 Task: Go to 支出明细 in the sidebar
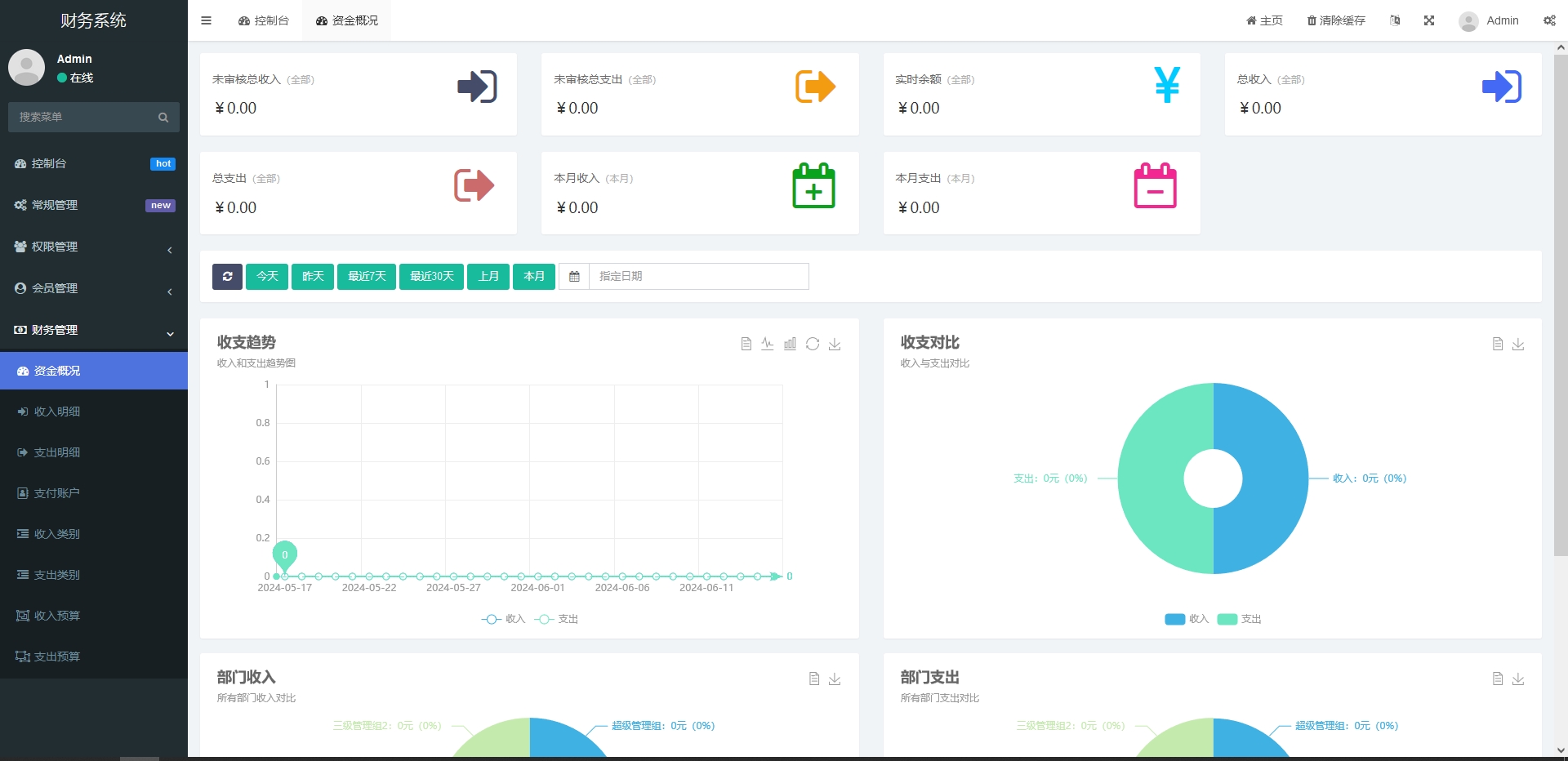[94, 452]
